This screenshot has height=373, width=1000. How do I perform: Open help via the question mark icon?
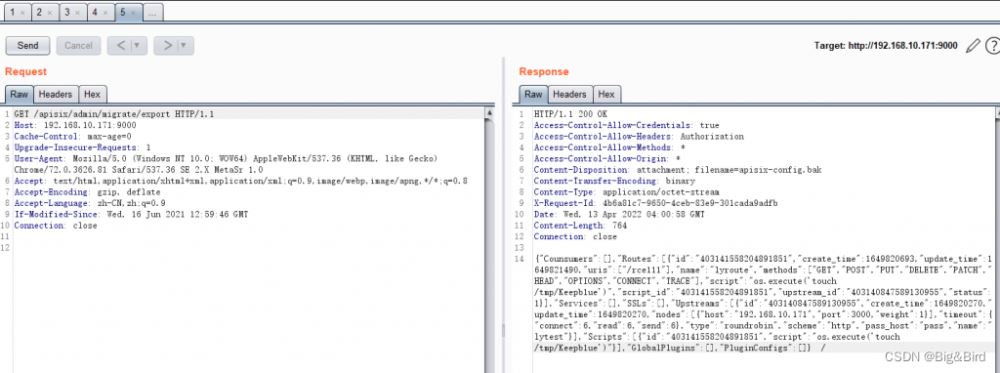(992, 45)
